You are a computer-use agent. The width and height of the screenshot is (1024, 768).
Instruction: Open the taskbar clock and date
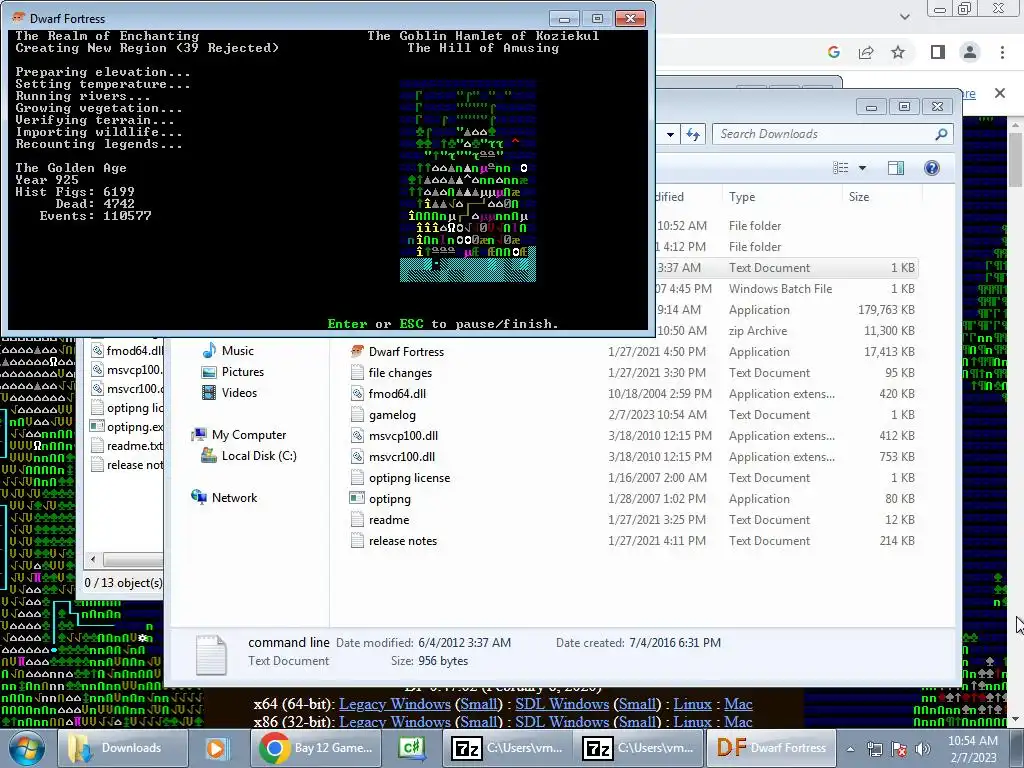point(973,749)
